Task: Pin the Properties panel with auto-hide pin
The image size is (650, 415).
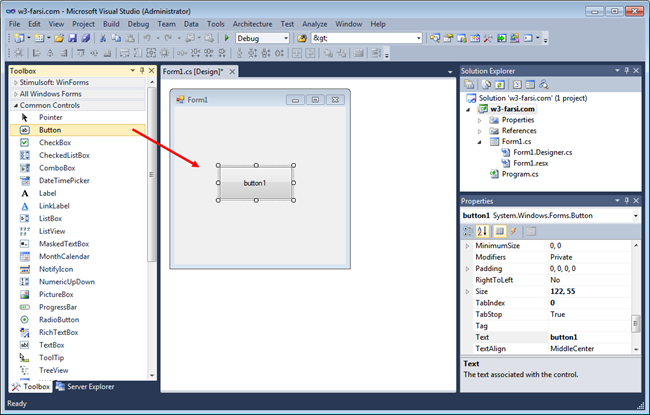Action: [x=626, y=201]
